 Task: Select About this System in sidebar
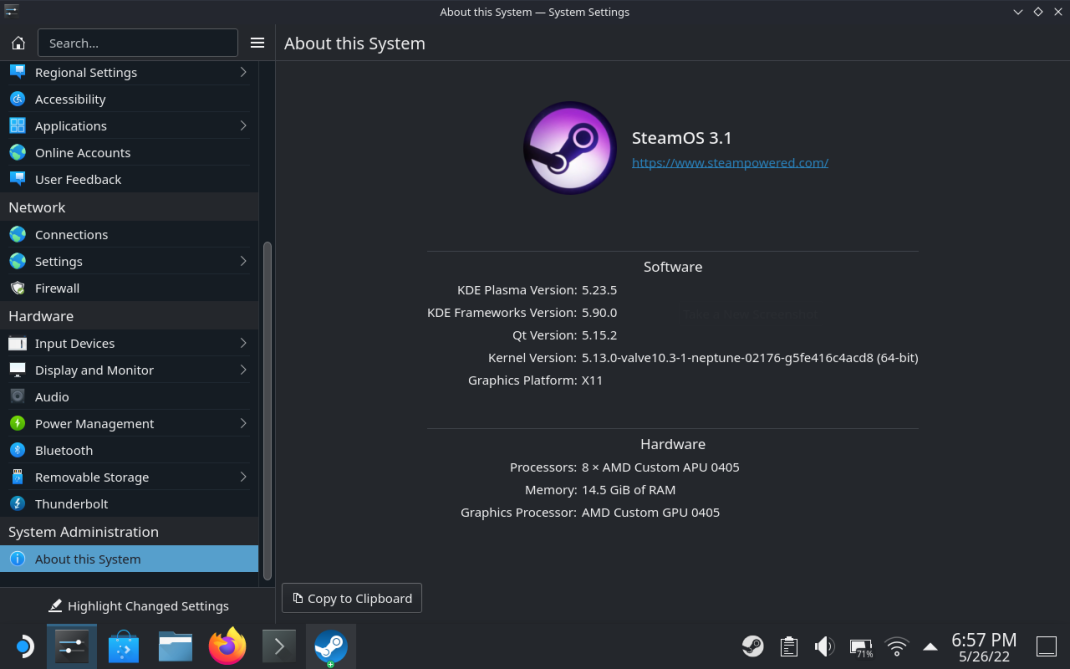(x=129, y=558)
